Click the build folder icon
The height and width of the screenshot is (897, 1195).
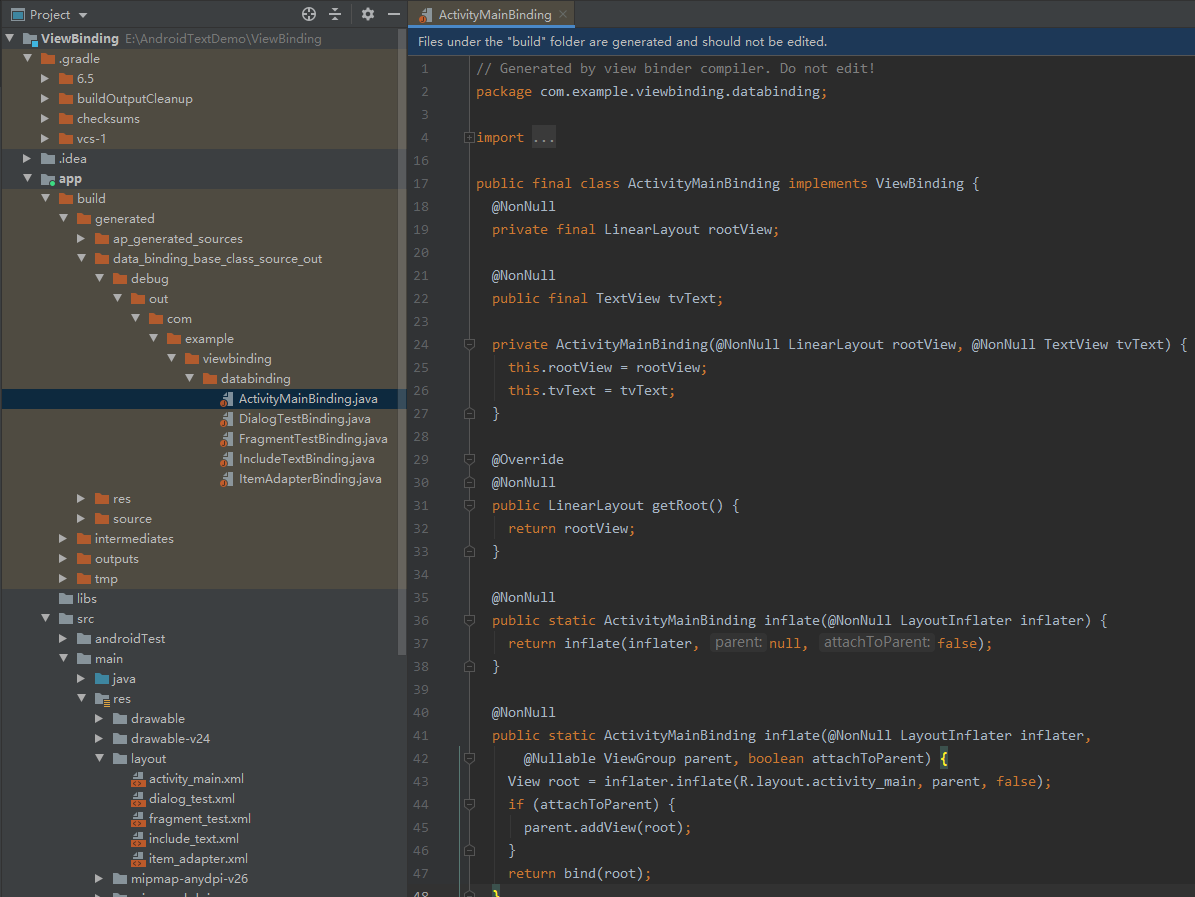click(x=66, y=199)
